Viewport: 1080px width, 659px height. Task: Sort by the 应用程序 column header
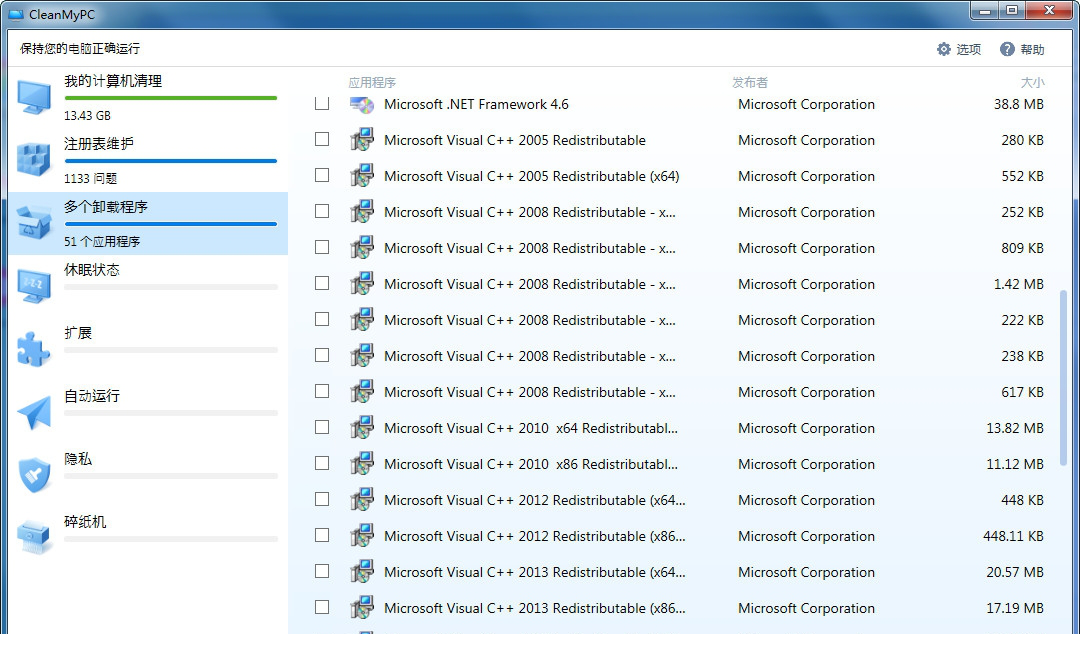[372, 83]
